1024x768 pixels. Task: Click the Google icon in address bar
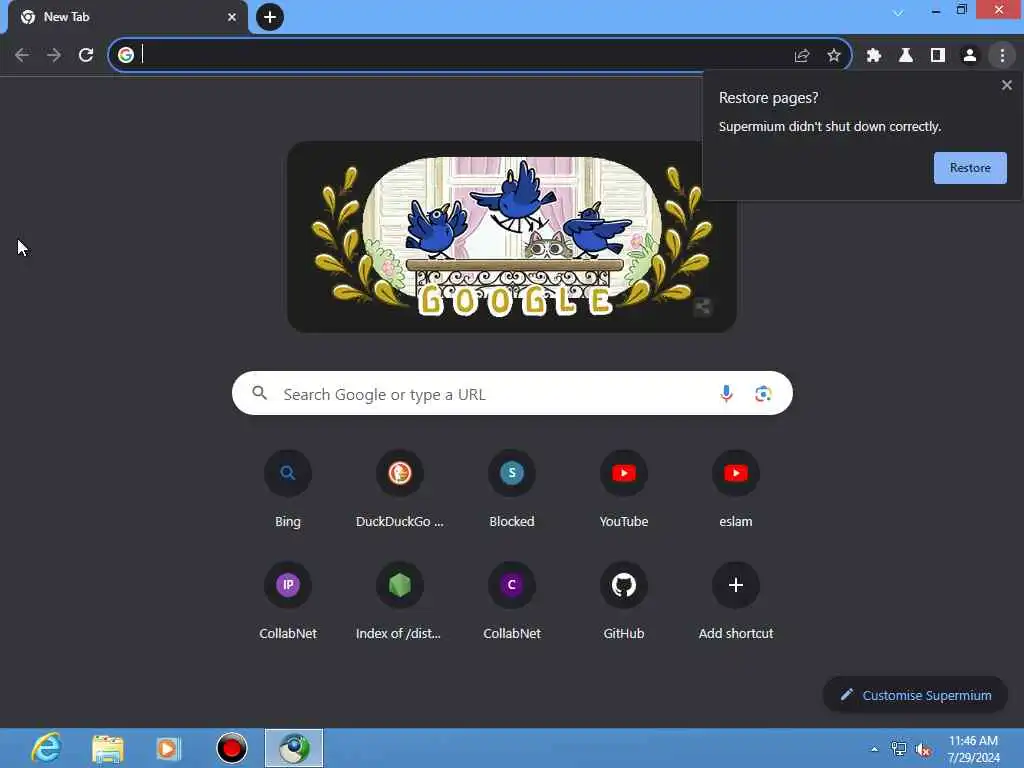tap(126, 55)
